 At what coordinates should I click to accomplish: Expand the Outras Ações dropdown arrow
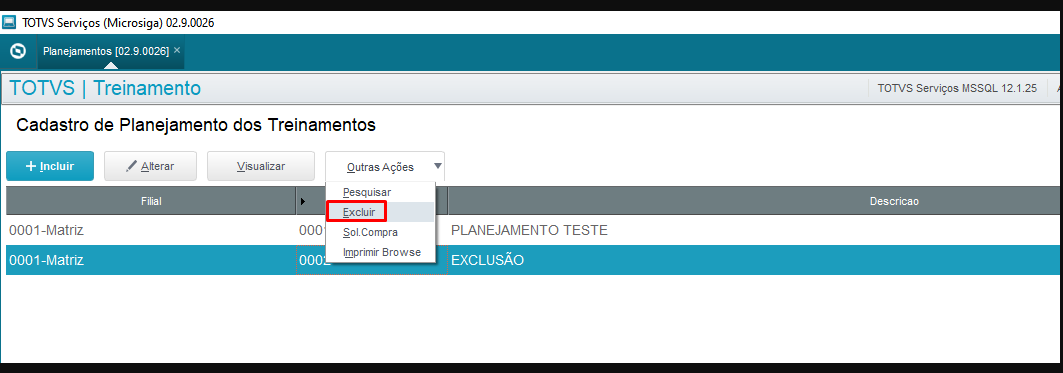point(438,166)
